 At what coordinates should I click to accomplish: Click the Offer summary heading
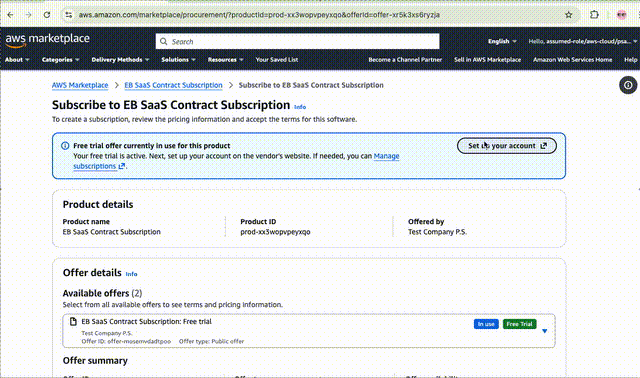(95, 361)
